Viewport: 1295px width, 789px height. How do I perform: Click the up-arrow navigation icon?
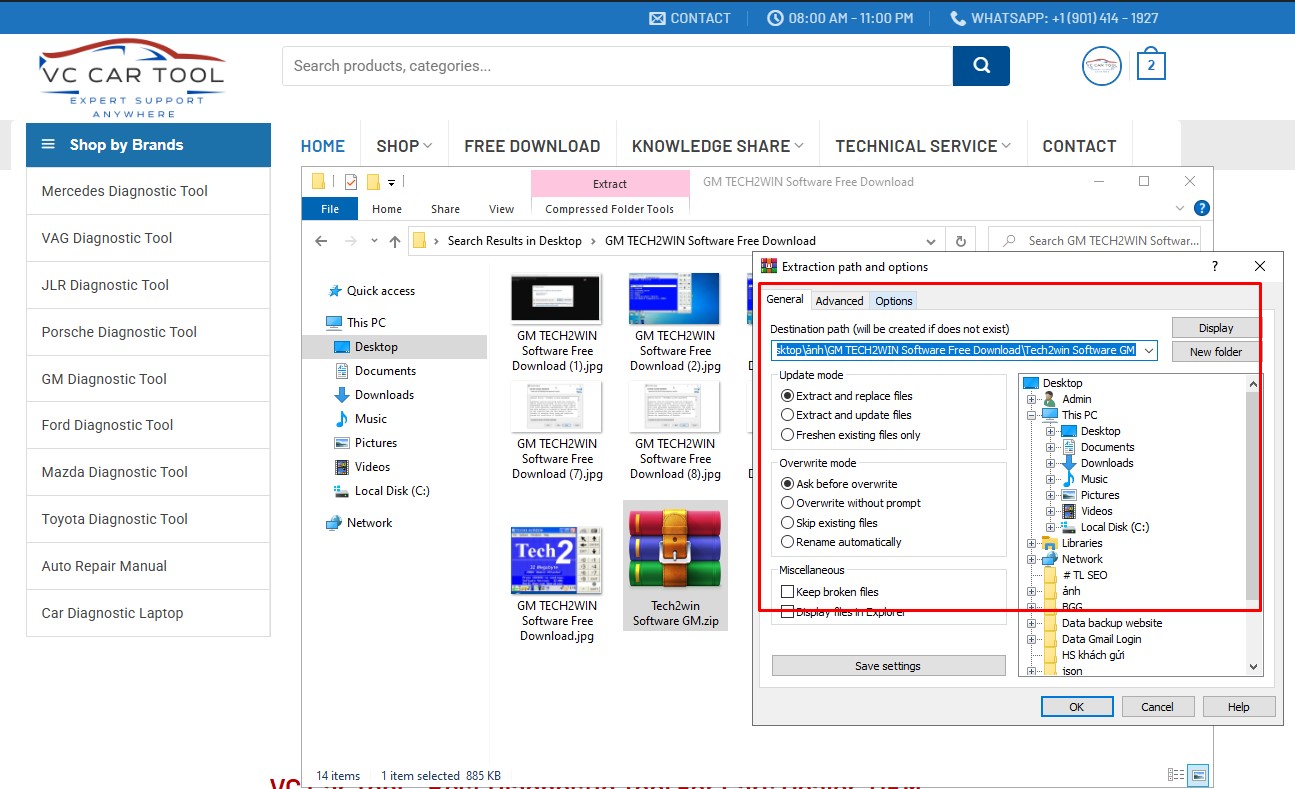[395, 241]
